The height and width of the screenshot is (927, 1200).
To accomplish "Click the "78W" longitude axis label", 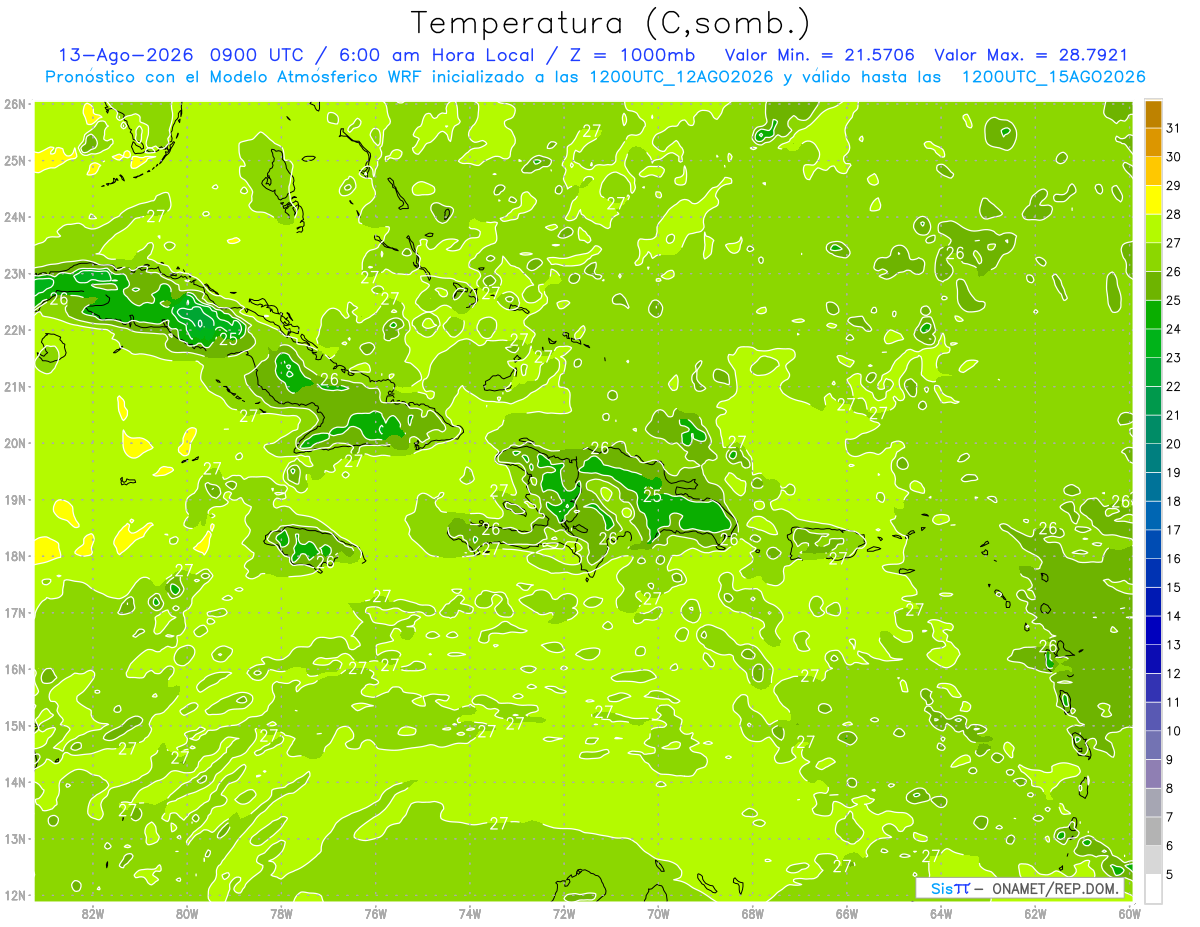I will [282, 913].
